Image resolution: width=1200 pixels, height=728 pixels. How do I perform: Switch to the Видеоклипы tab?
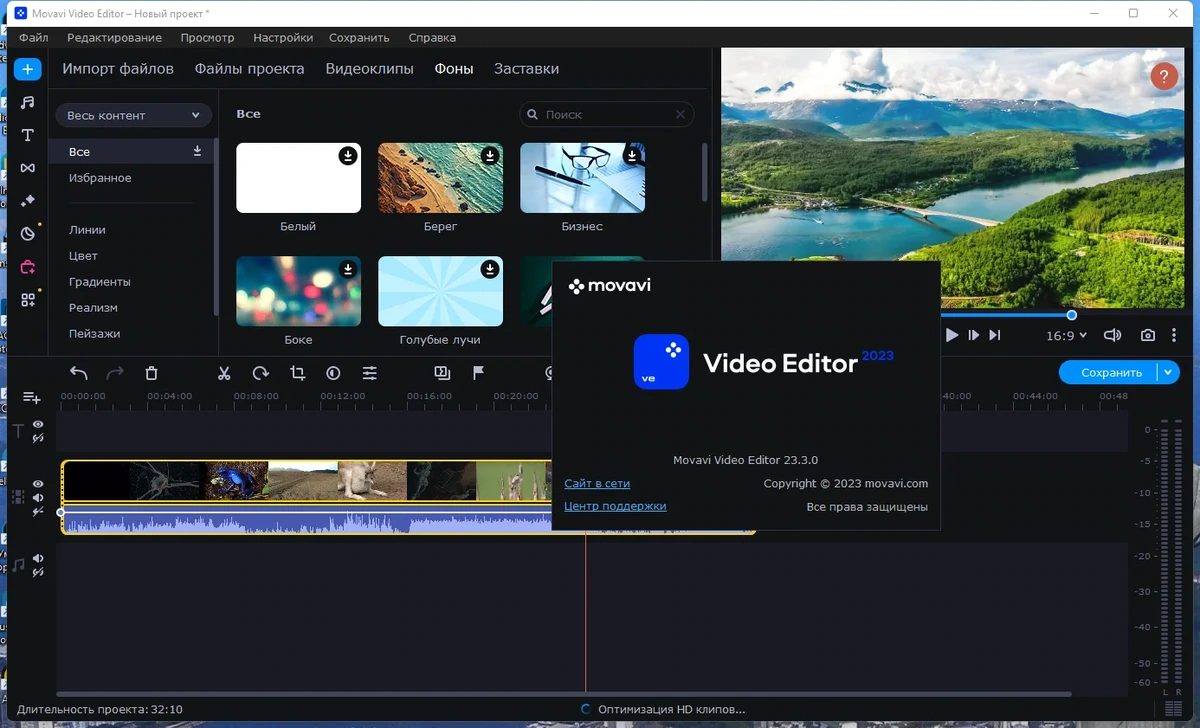(369, 69)
